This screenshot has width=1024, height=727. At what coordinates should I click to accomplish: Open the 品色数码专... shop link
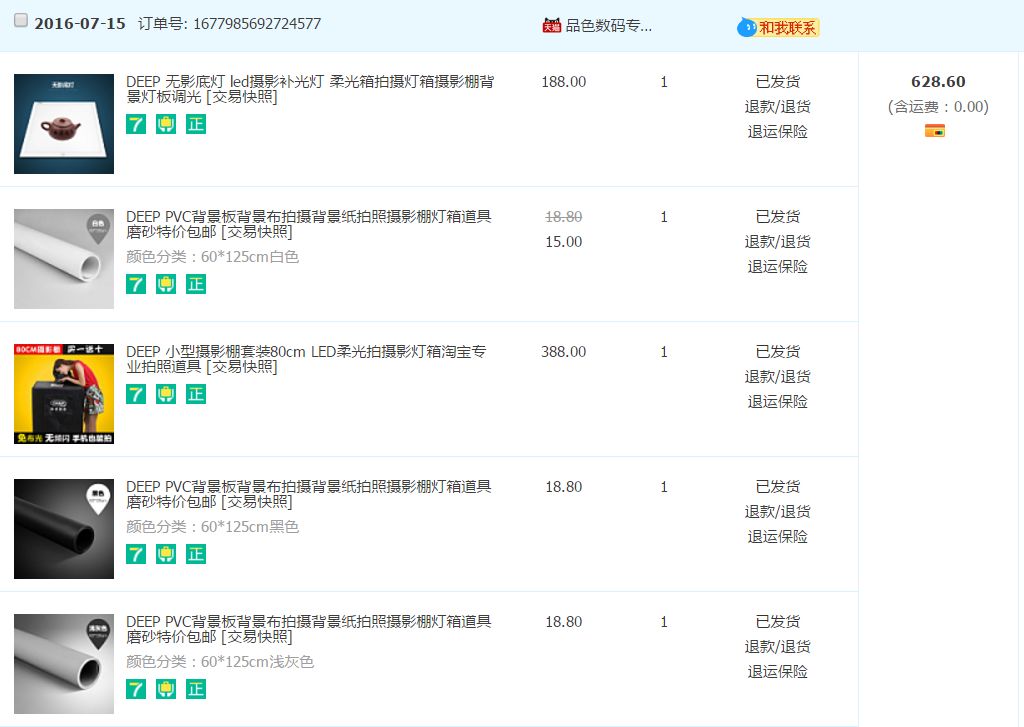[609, 25]
